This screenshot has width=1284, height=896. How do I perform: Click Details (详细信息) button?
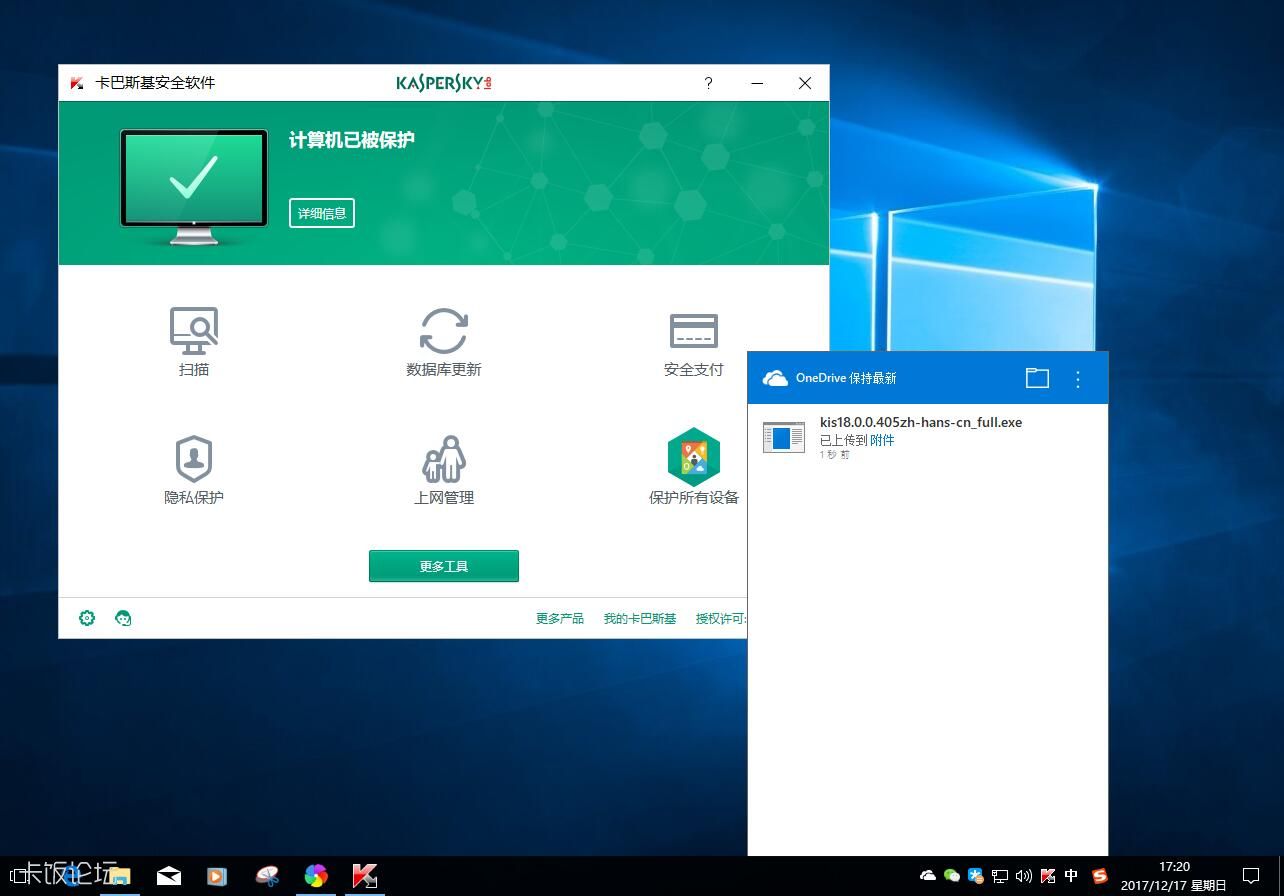click(x=322, y=213)
